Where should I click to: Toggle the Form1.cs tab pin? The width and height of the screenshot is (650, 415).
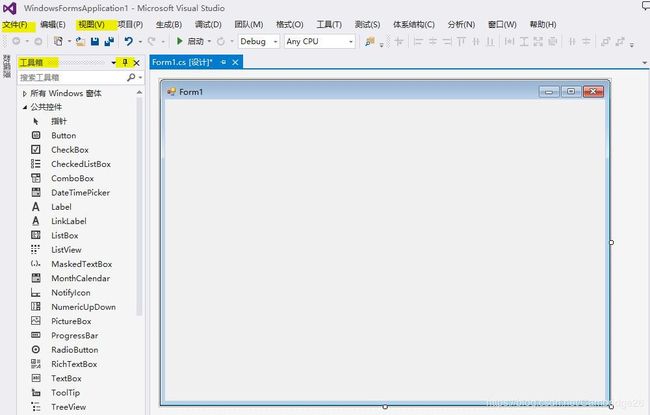coord(223,62)
